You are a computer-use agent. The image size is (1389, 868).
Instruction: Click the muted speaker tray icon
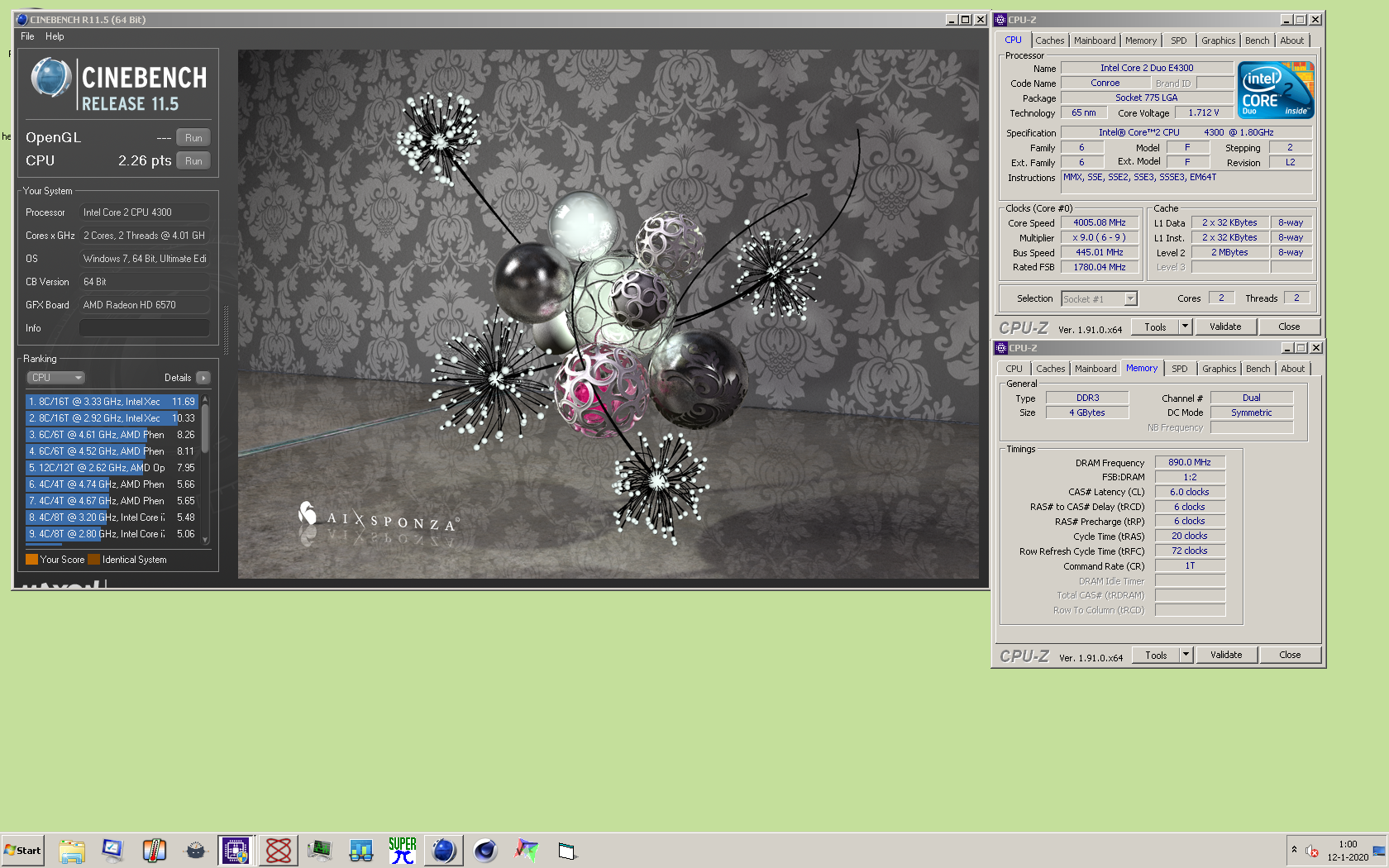click(x=1312, y=851)
